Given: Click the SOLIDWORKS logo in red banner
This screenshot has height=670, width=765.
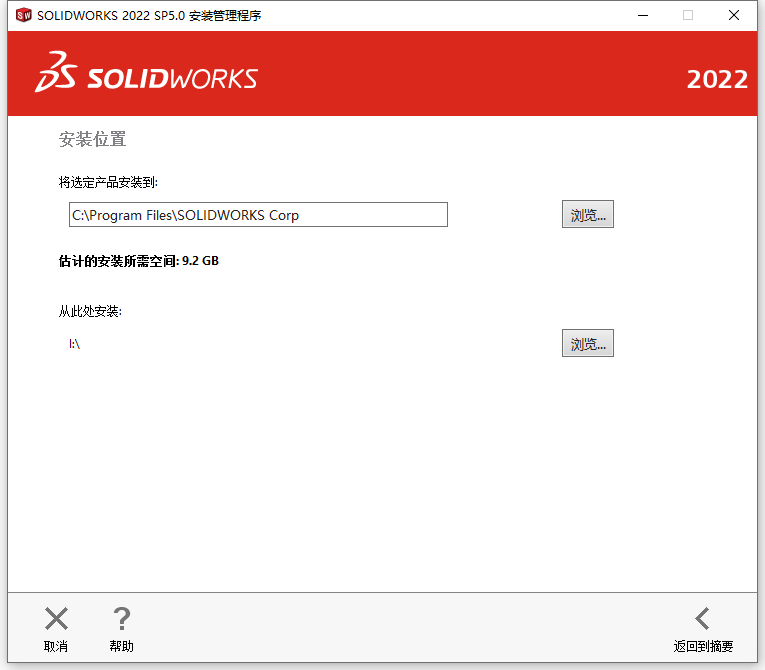Looking at the screenshot, I should [x=146, y=72].
